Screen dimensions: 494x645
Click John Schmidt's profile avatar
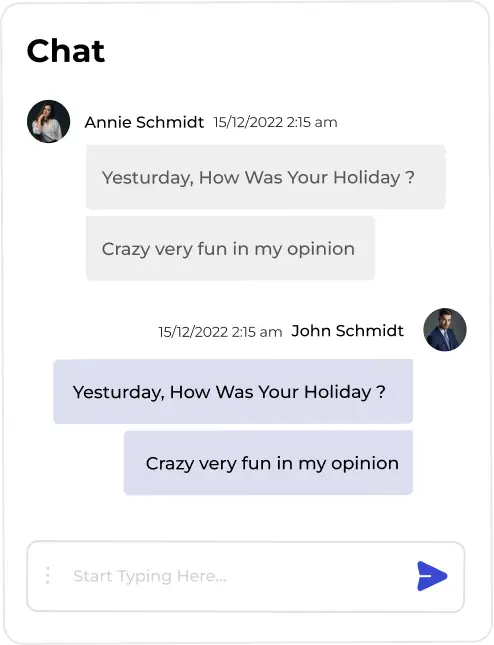(x=445, y=329)
